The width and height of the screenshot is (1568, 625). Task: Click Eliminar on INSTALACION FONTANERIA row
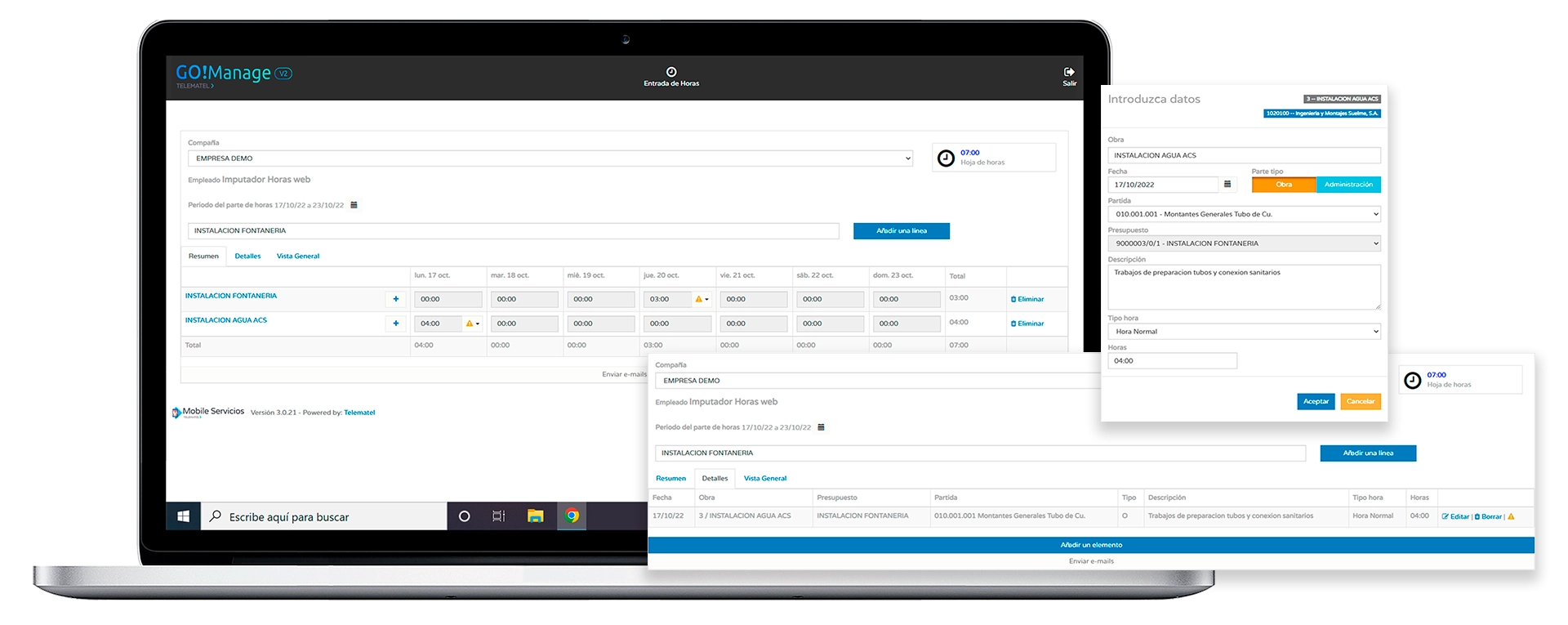1027,299
